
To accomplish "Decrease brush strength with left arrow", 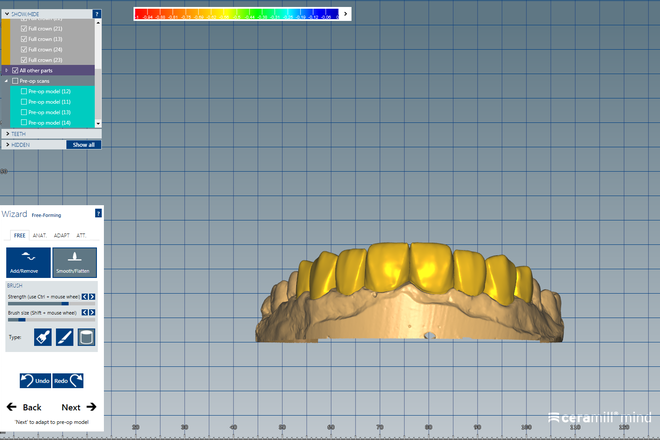I will (85, 297).
